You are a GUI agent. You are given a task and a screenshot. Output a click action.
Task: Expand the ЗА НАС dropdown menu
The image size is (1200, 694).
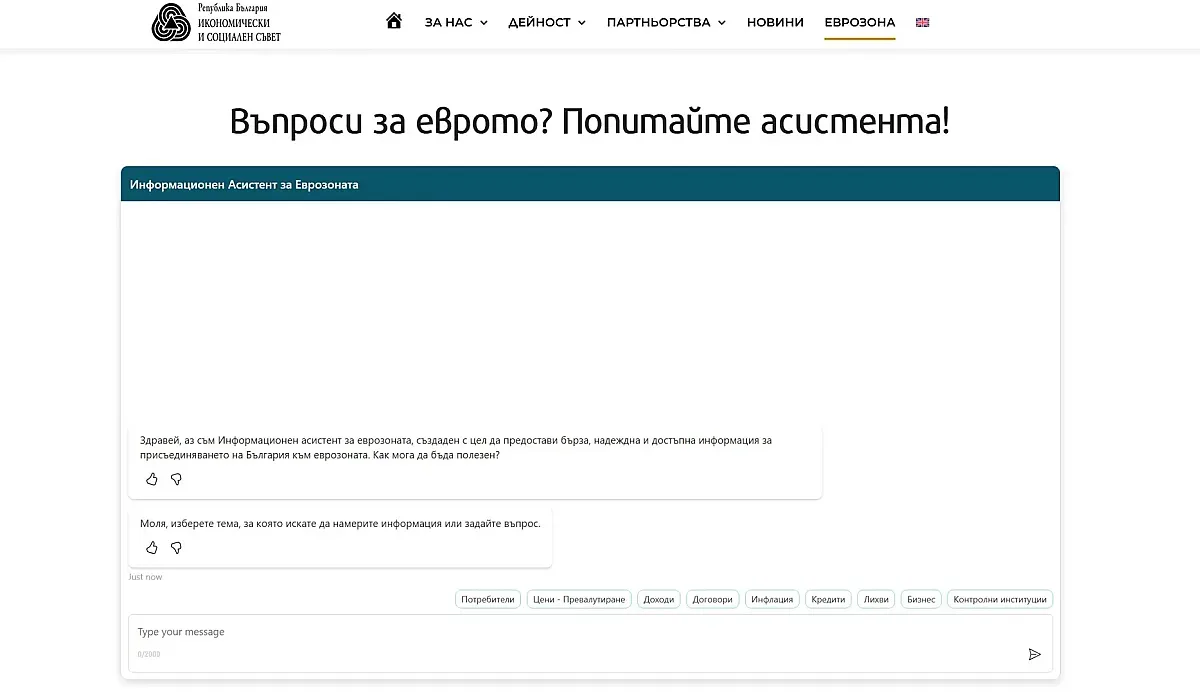[456, 22]
